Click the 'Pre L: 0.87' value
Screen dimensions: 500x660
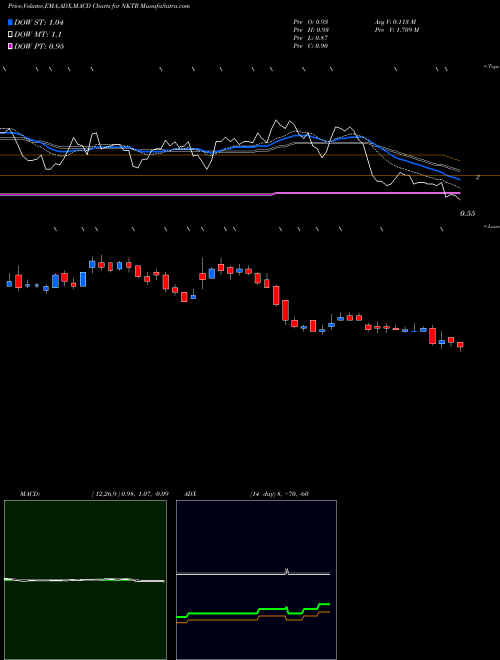(x=311, y=38)
